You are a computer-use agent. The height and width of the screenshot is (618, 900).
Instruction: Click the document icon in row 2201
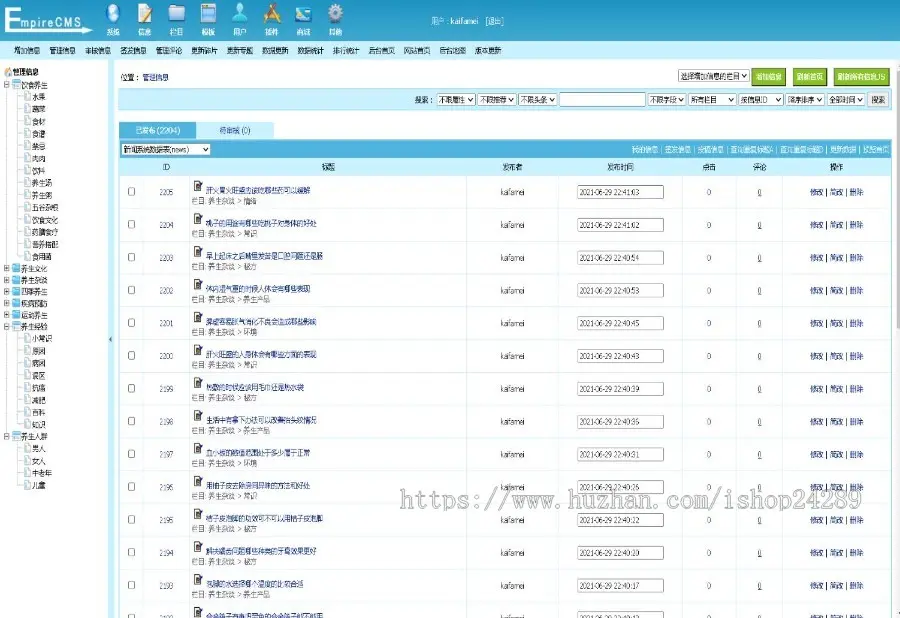tap(198, 317)
